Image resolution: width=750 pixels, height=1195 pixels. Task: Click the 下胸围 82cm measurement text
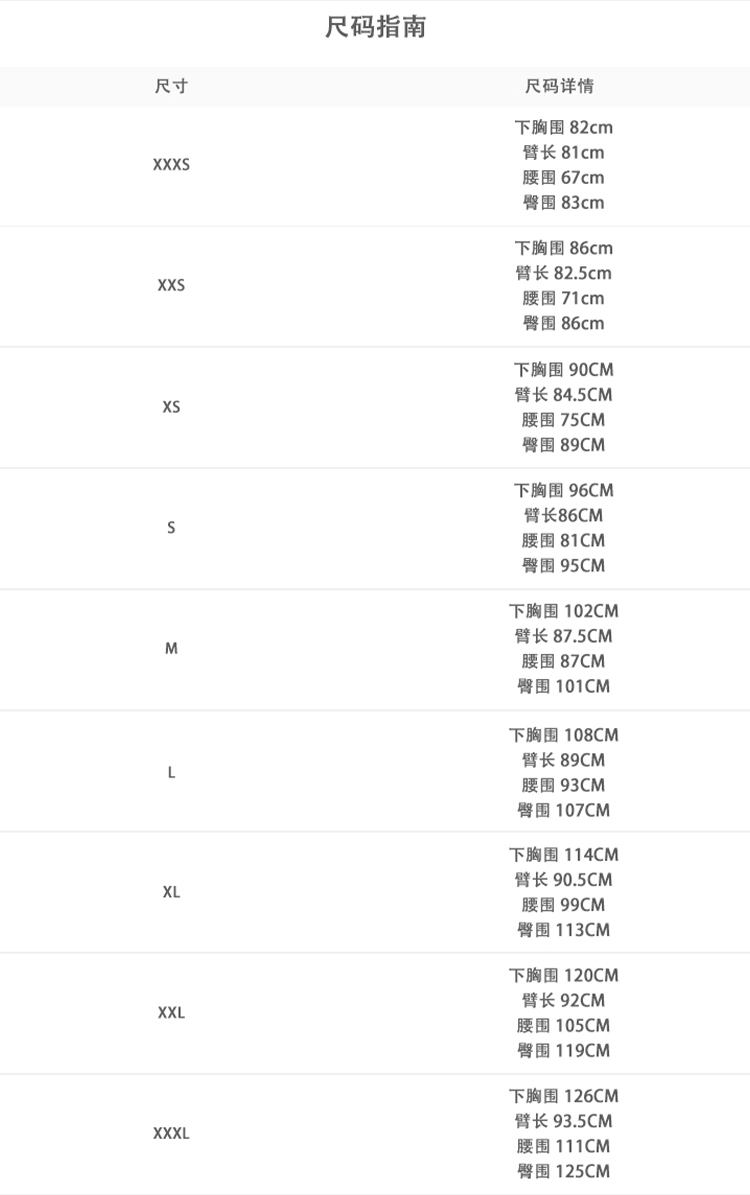click(563, 128)
